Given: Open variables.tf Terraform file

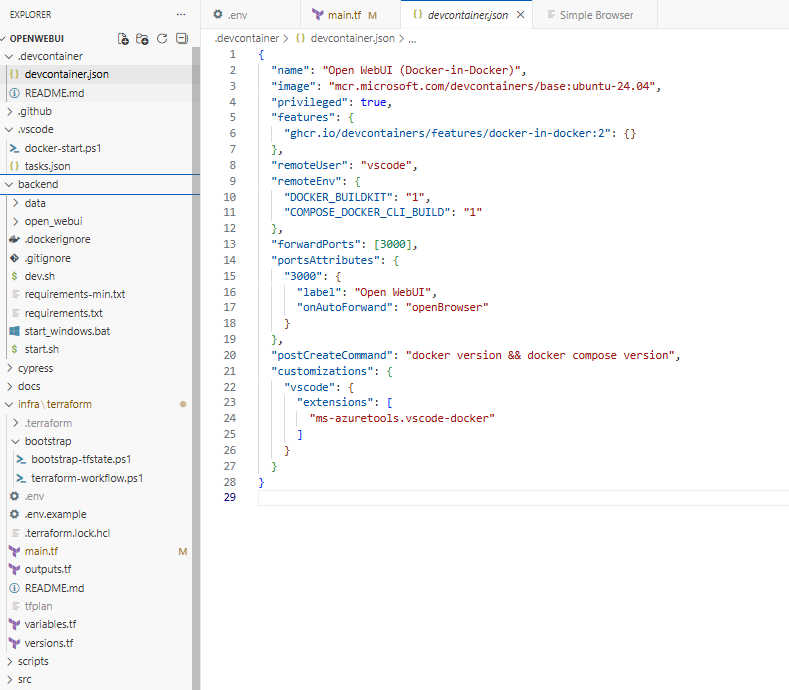Looking at the screenshot, I should tap(50, 624).
